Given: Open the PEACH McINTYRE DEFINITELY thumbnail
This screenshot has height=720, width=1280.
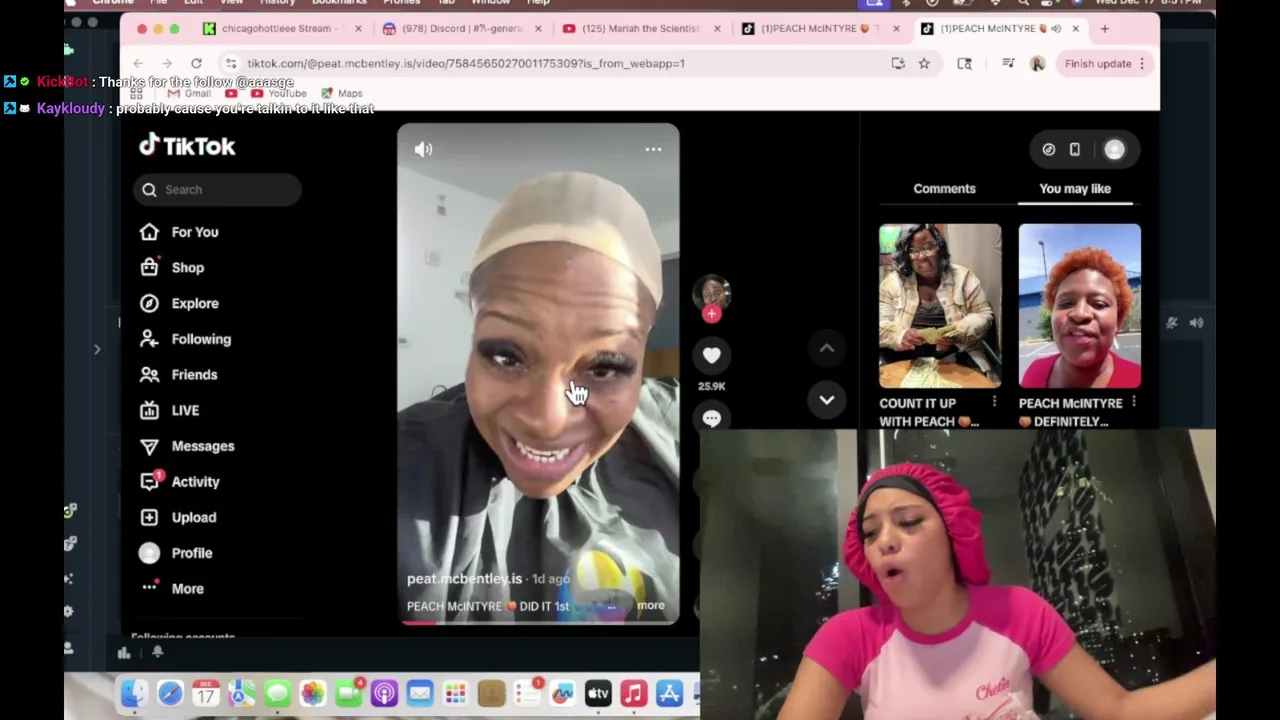Looking at the screenshot, I should click(1079, 306).
